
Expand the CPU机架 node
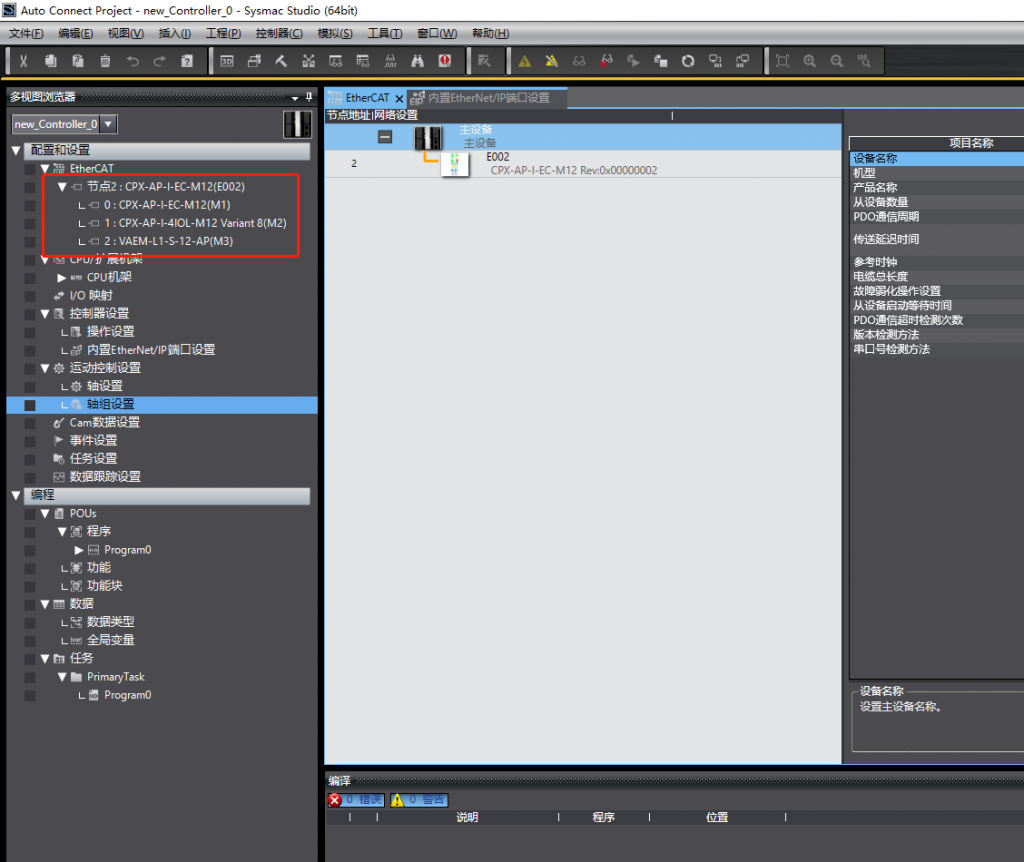(x=62, y=278)
